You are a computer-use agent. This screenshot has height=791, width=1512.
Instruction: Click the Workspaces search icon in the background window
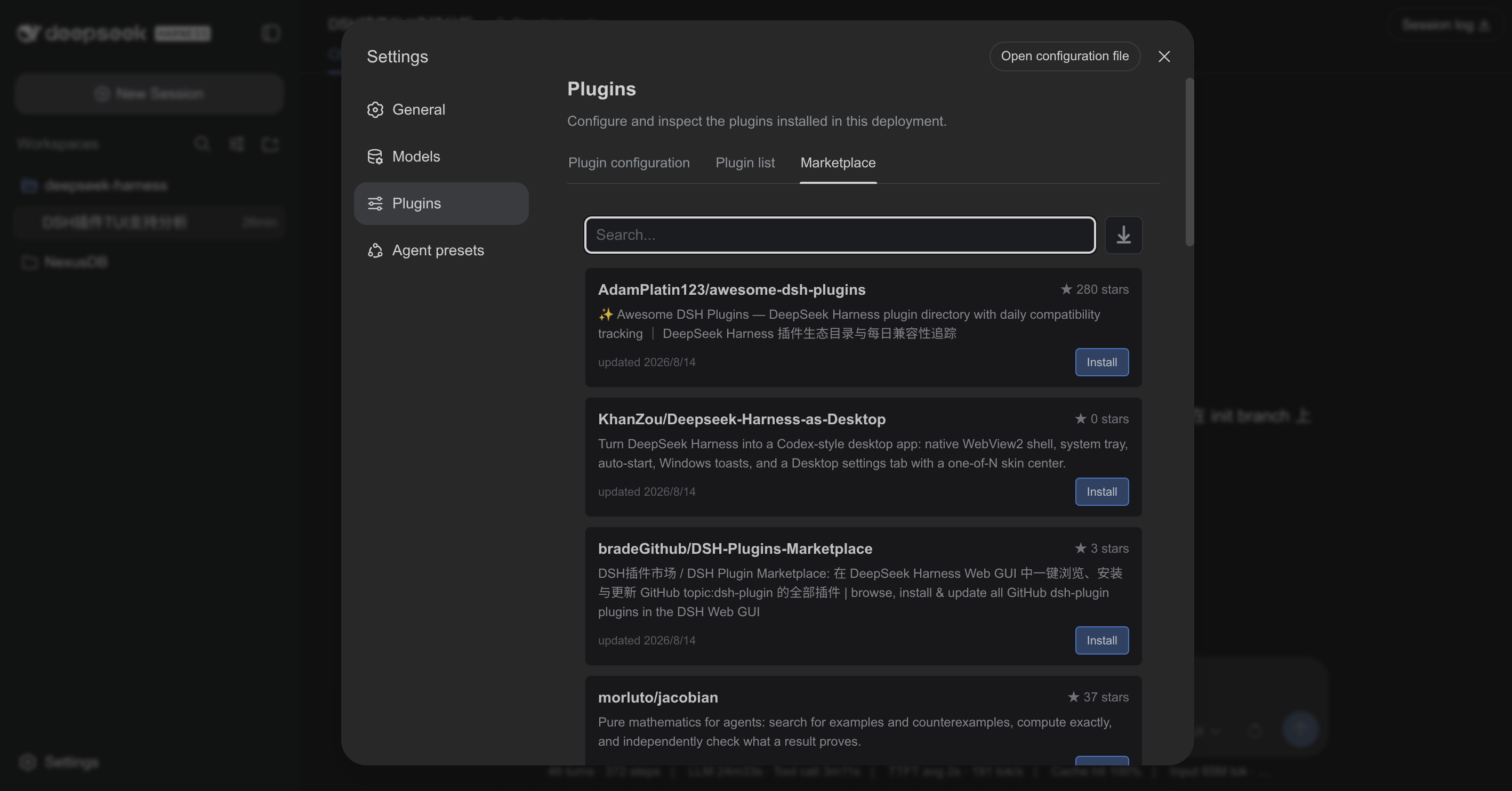[x=202, y=144]
